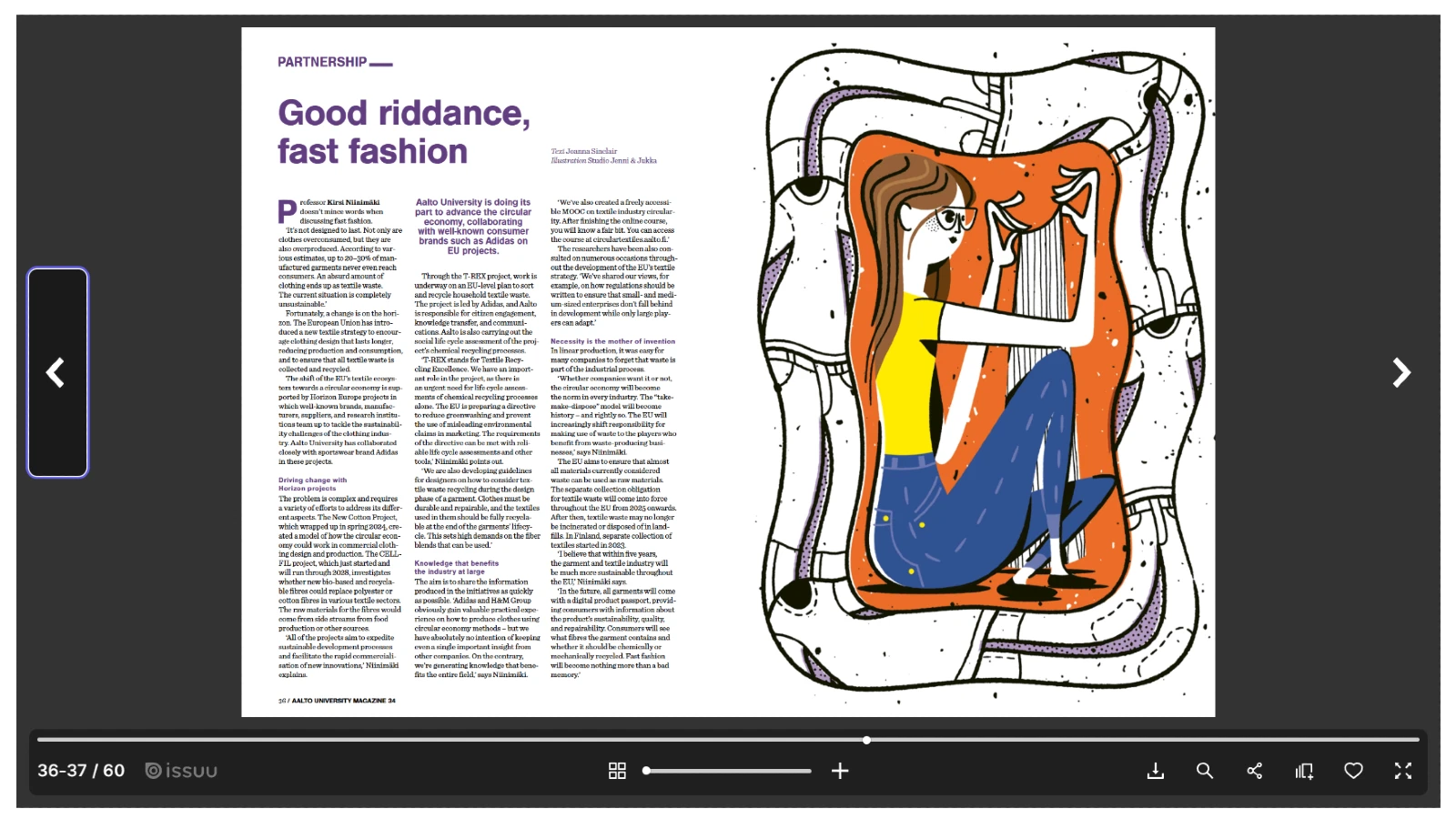Download the publication
This screenshot has width=1456, height=819.
tap(1155, 771)
